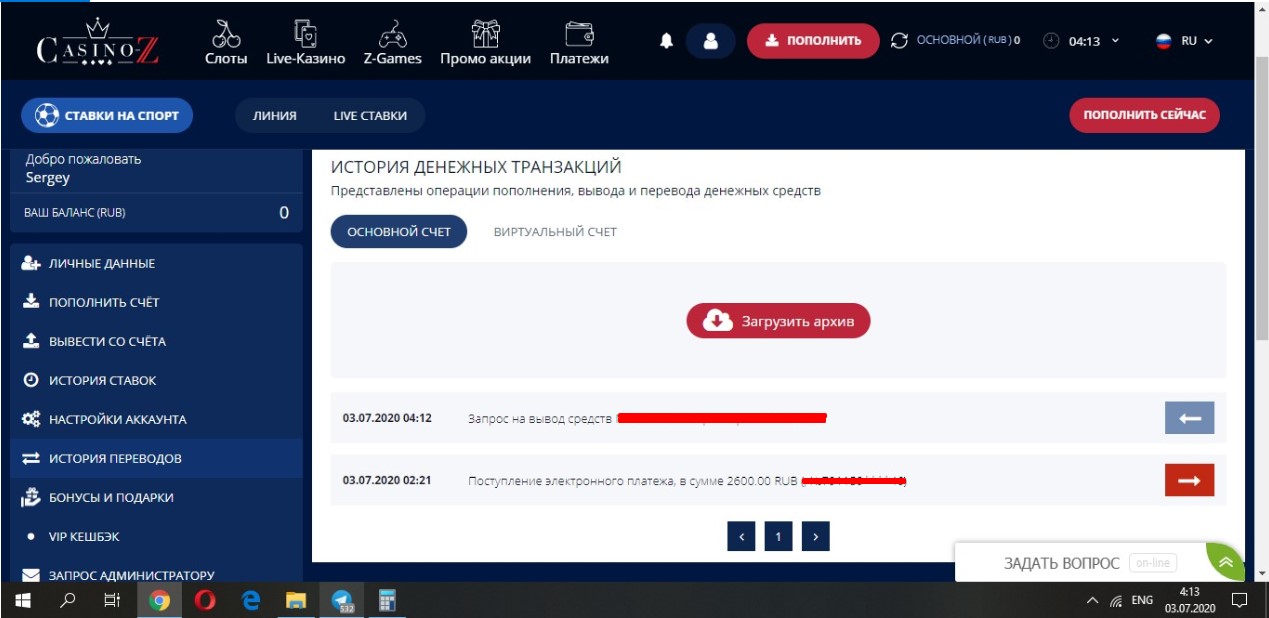Open LIVE СТАВКИ section
Image resolution: width=1269 pixels, height=618 pixels.
(370, 116)
